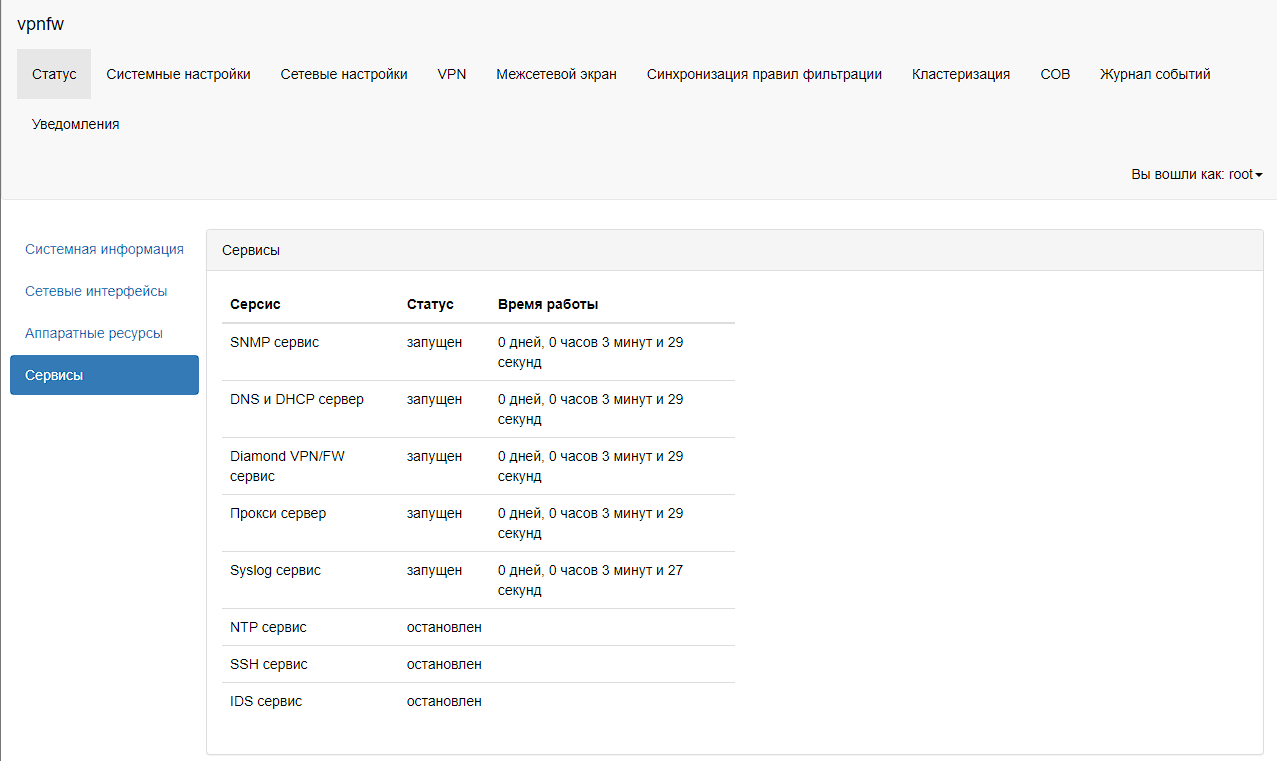Select the IDS сервис row
The height and width of the screenshot is (761, 1277).
[x=266, y=701]
